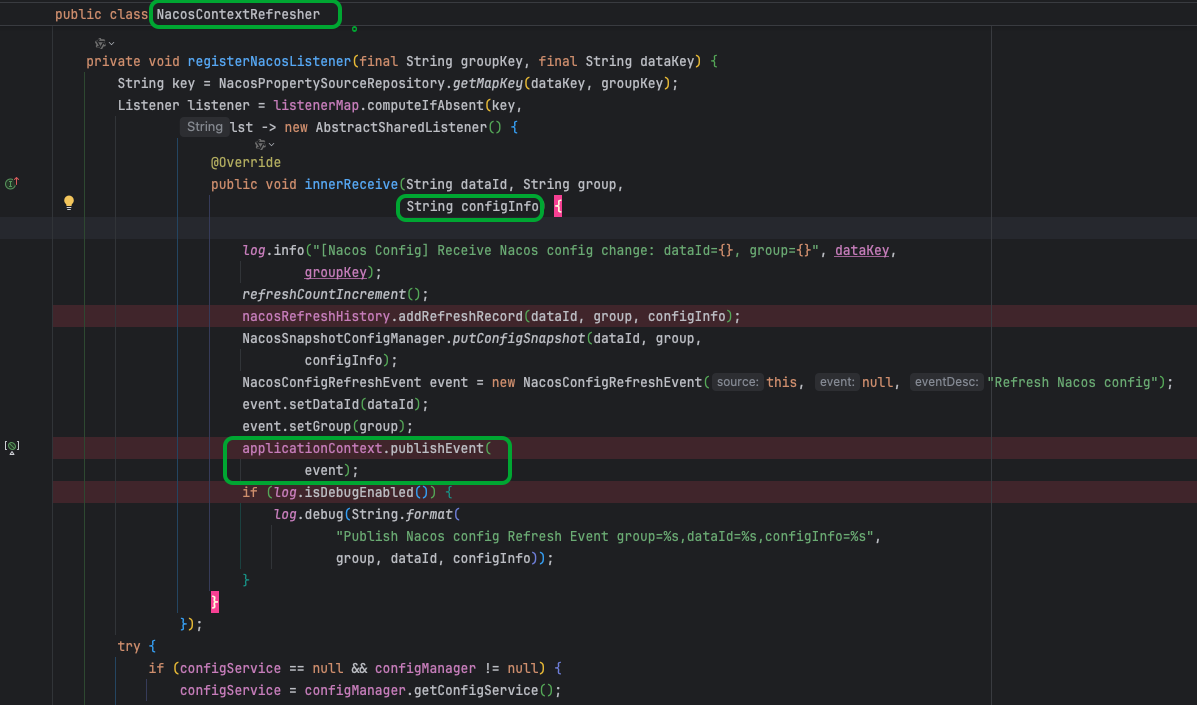Click configInfo parameter in innerReceive signature
The image size is (1197, 705).
click(499, 206)
